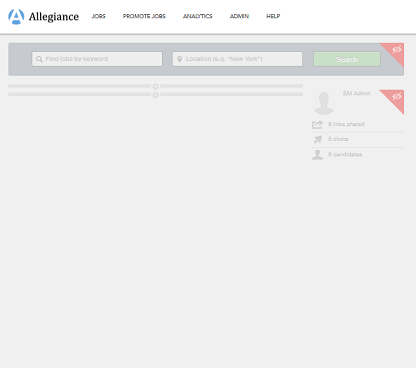Click the magnifier icon in keyword field

tap(39, 59)
